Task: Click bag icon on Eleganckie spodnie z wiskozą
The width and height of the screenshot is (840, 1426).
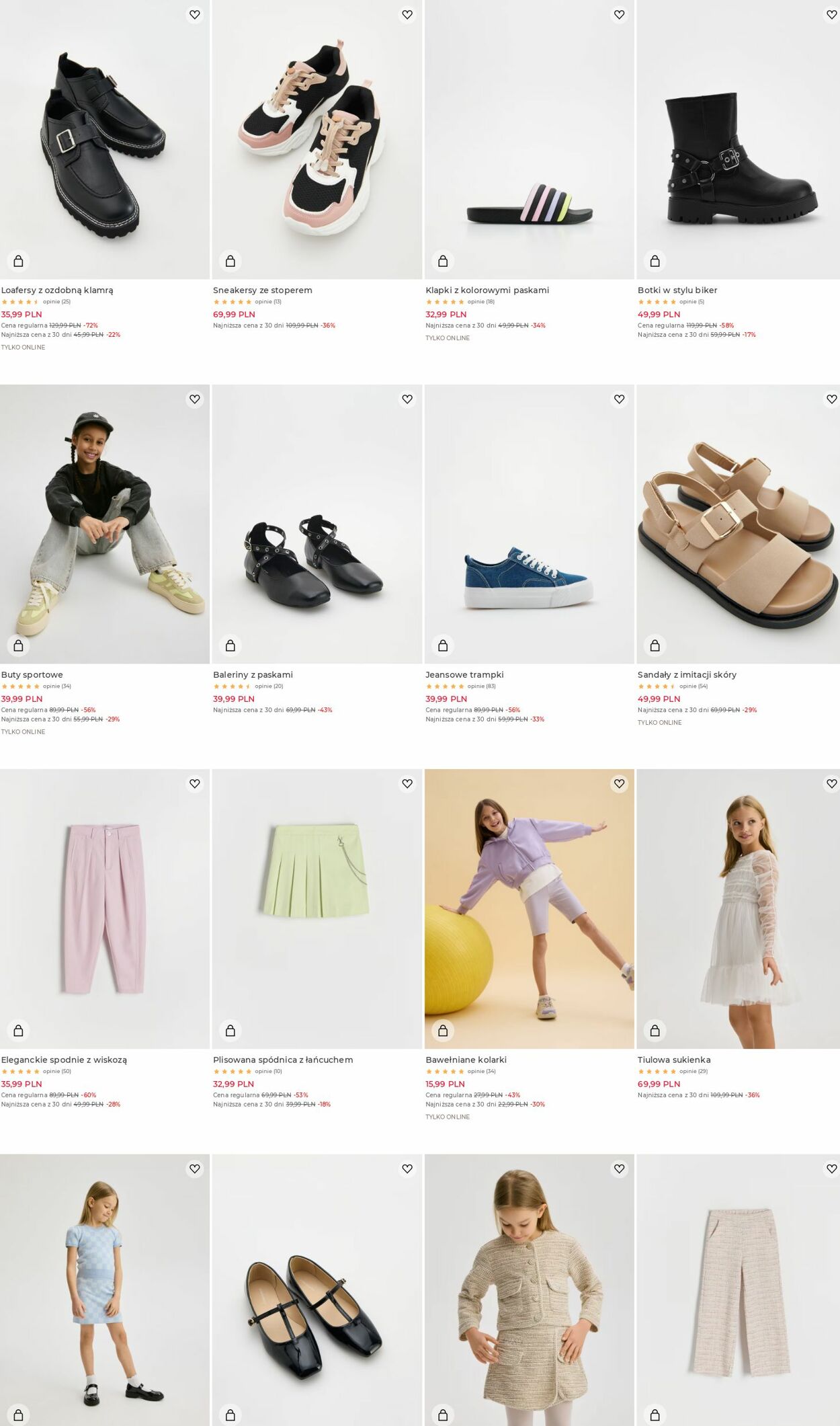Action: click(x=18, y=1030)
